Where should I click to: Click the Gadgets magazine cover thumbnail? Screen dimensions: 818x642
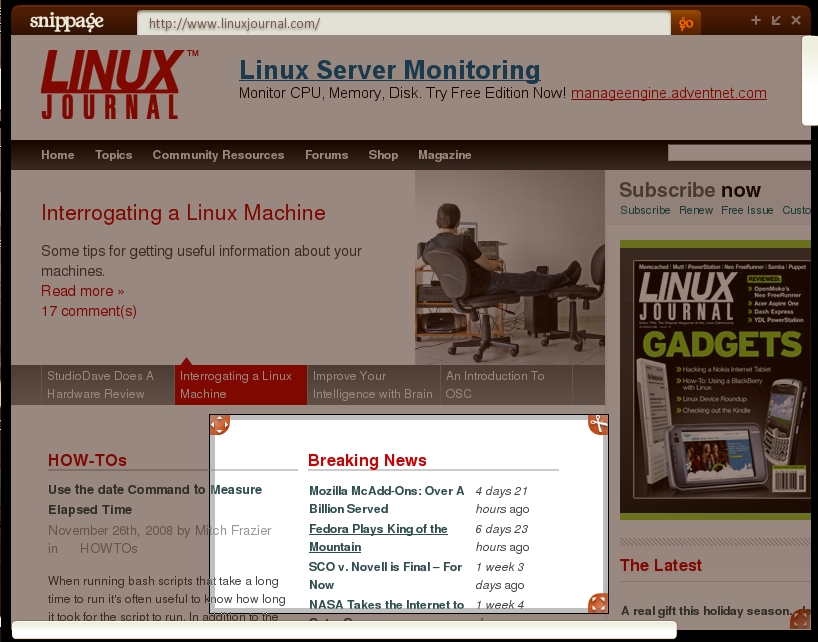(714, 378)
